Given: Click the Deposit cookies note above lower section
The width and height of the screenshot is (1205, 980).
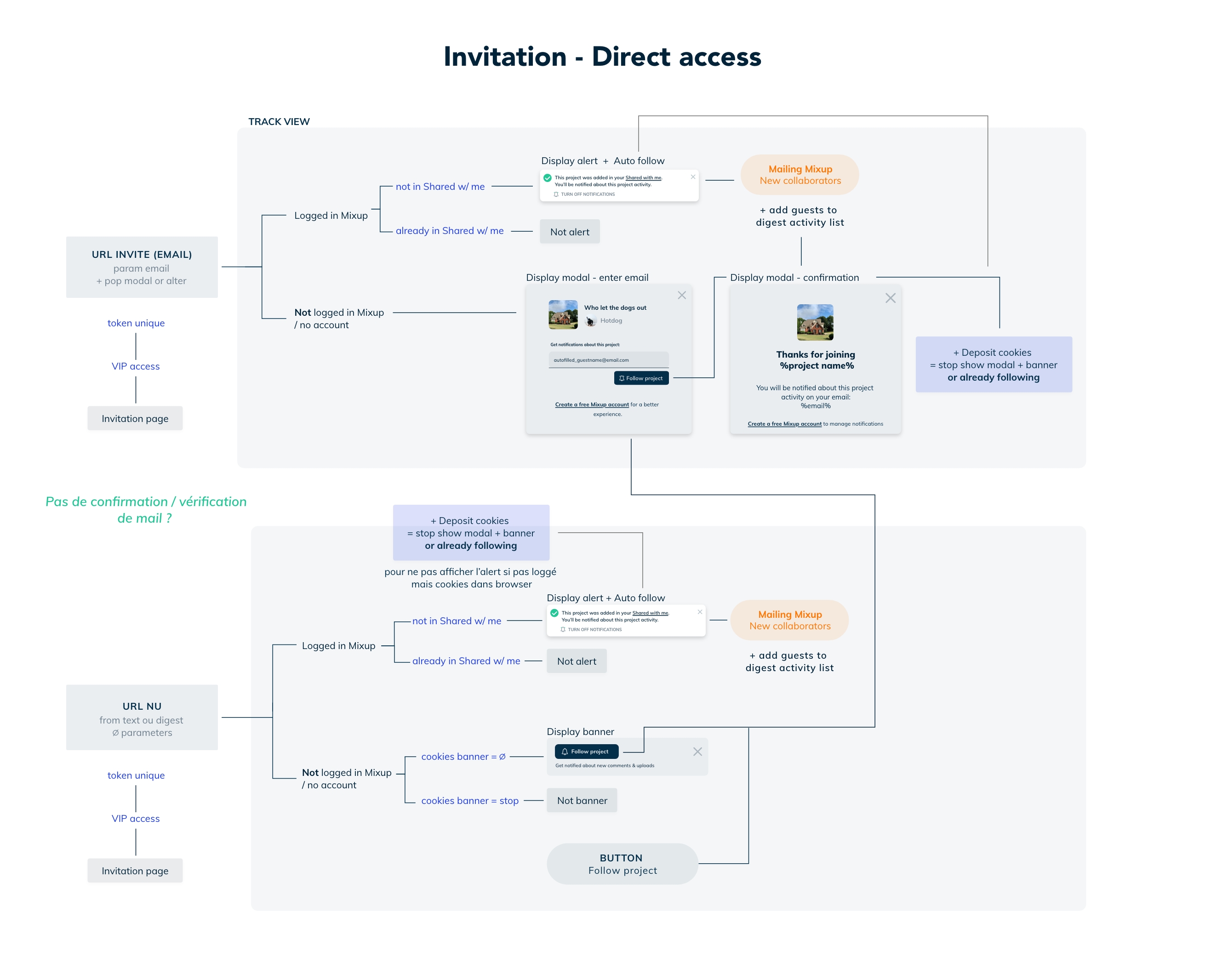Looking at the screenshot, I should point(471,533).
